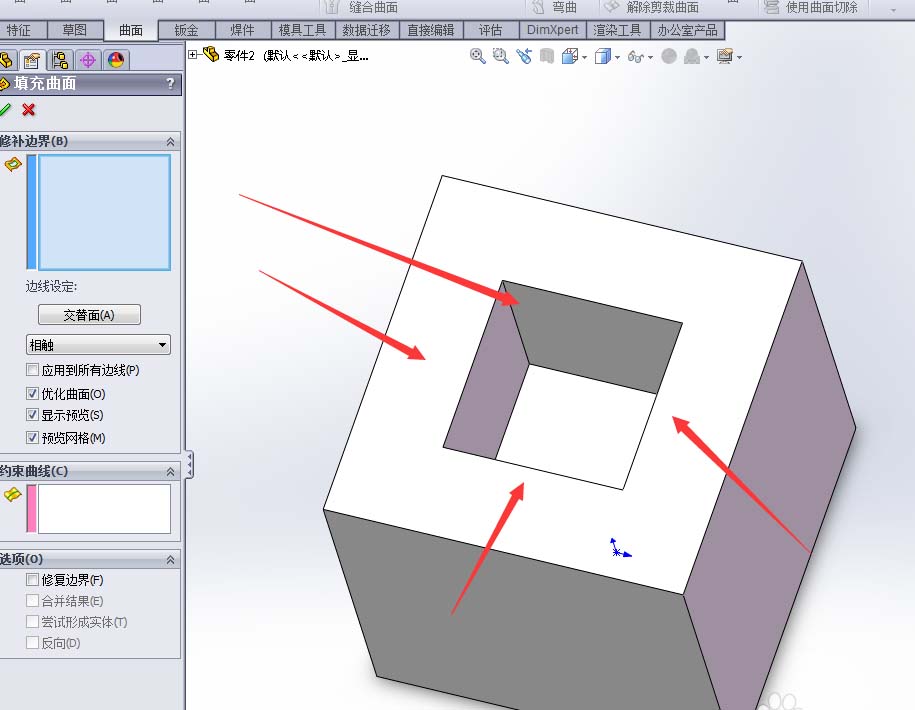This screenshot has width=915, height=710.
Task: Toggle 优化曲面 checkbox
Action: [x=33, y=394]
